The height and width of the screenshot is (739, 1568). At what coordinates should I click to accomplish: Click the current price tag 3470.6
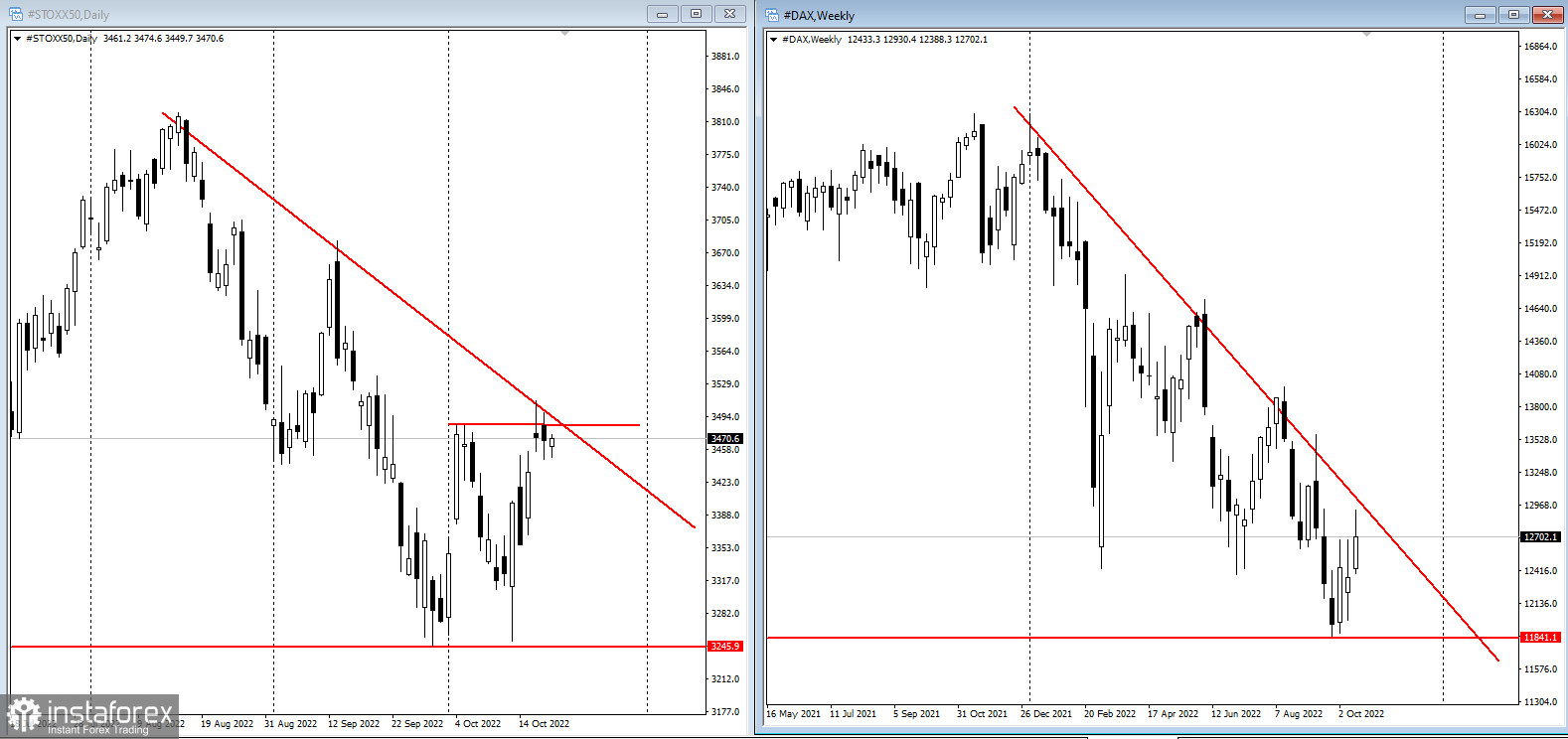coord(724,438)
